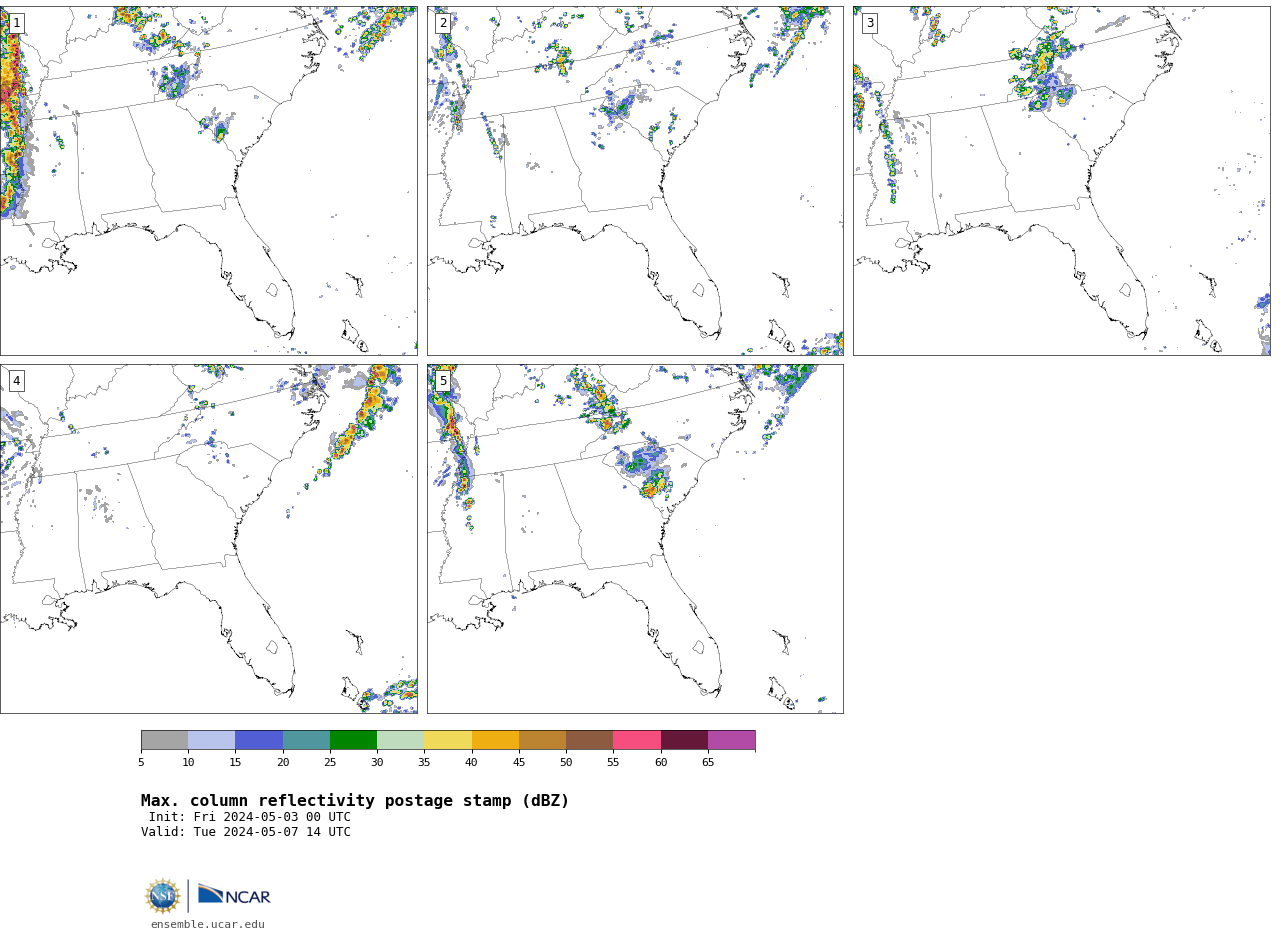
Task: Click the dark green 25-30 dBZ swatch
Action: 354,740
